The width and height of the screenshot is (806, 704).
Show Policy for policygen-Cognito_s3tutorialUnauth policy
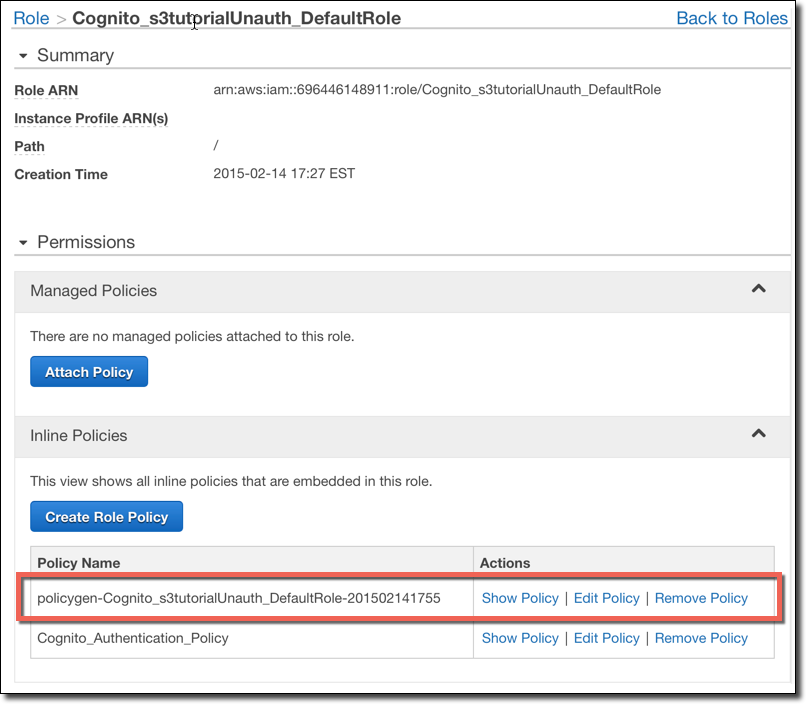tap(520, 598)
